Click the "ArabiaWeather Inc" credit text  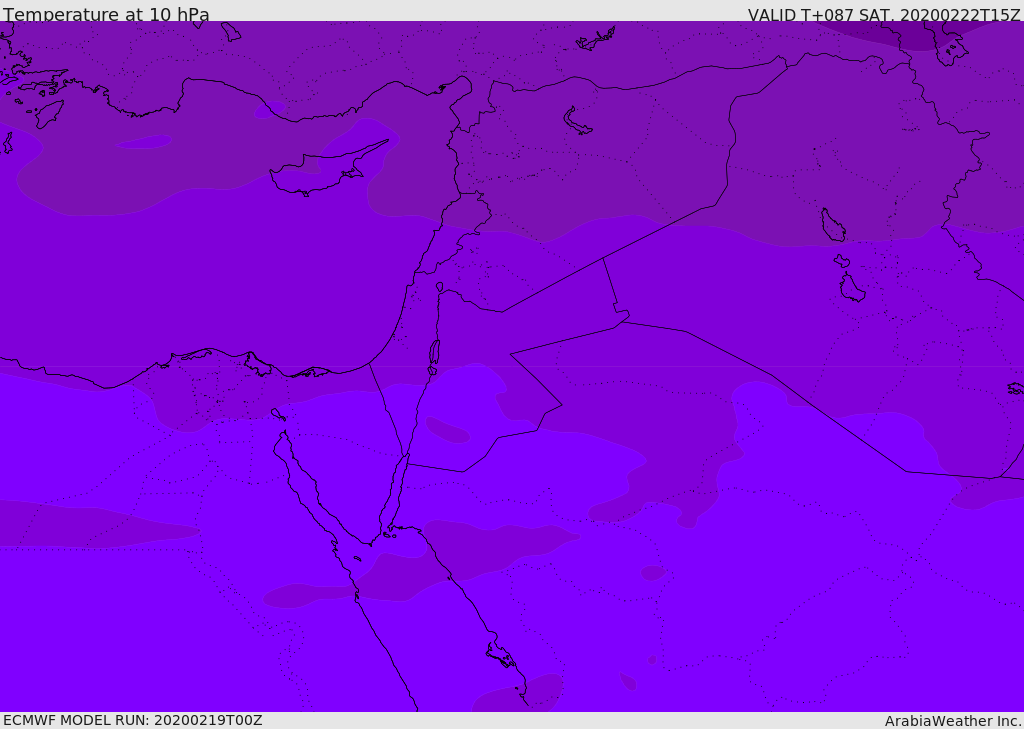[952, 721]
